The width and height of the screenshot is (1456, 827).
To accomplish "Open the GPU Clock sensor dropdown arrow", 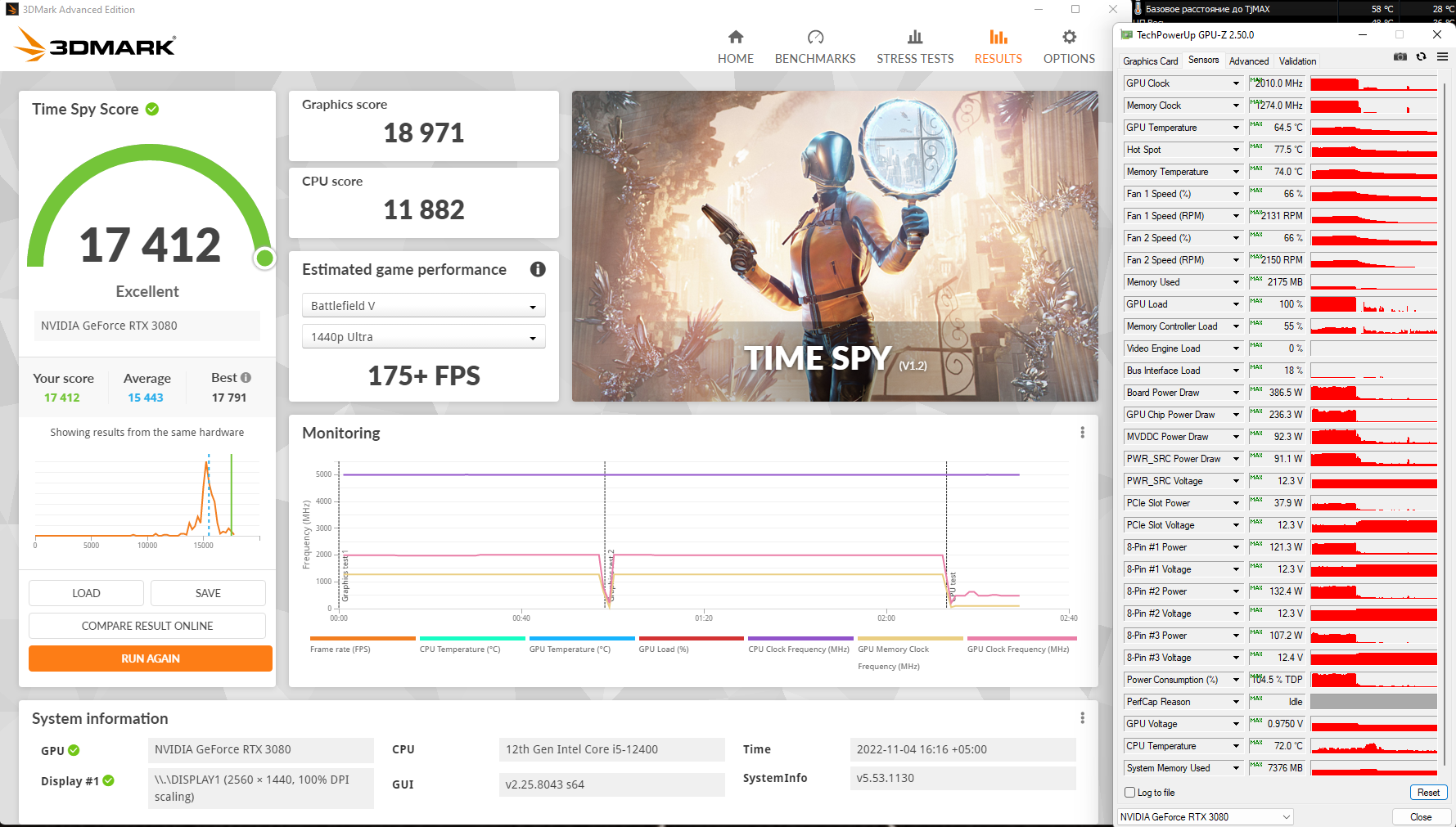I will tap(1236, 83).
